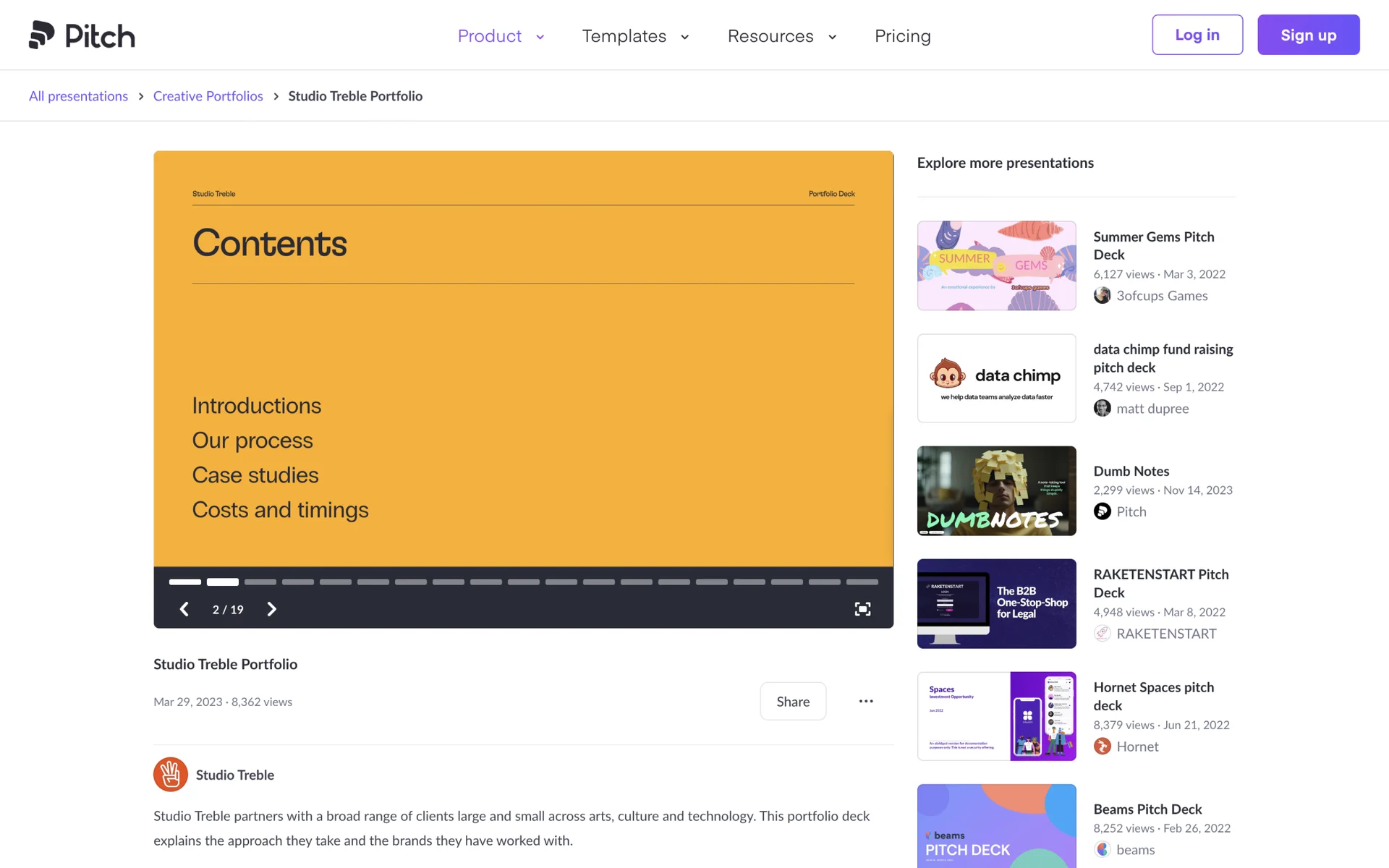
Task: Click the Log in button
Action: tap(1197, 35)
